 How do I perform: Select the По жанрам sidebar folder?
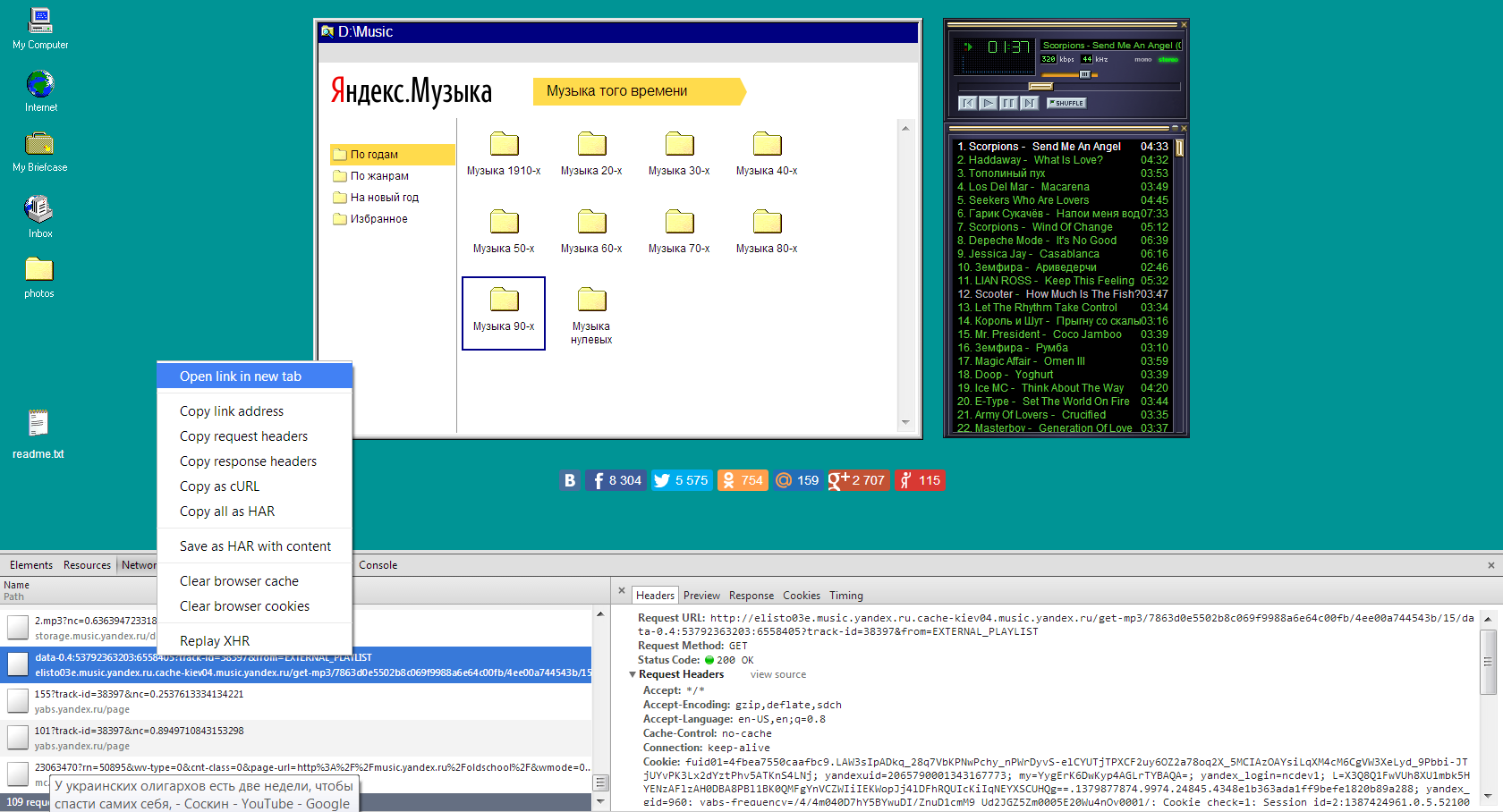click(370, 176)
